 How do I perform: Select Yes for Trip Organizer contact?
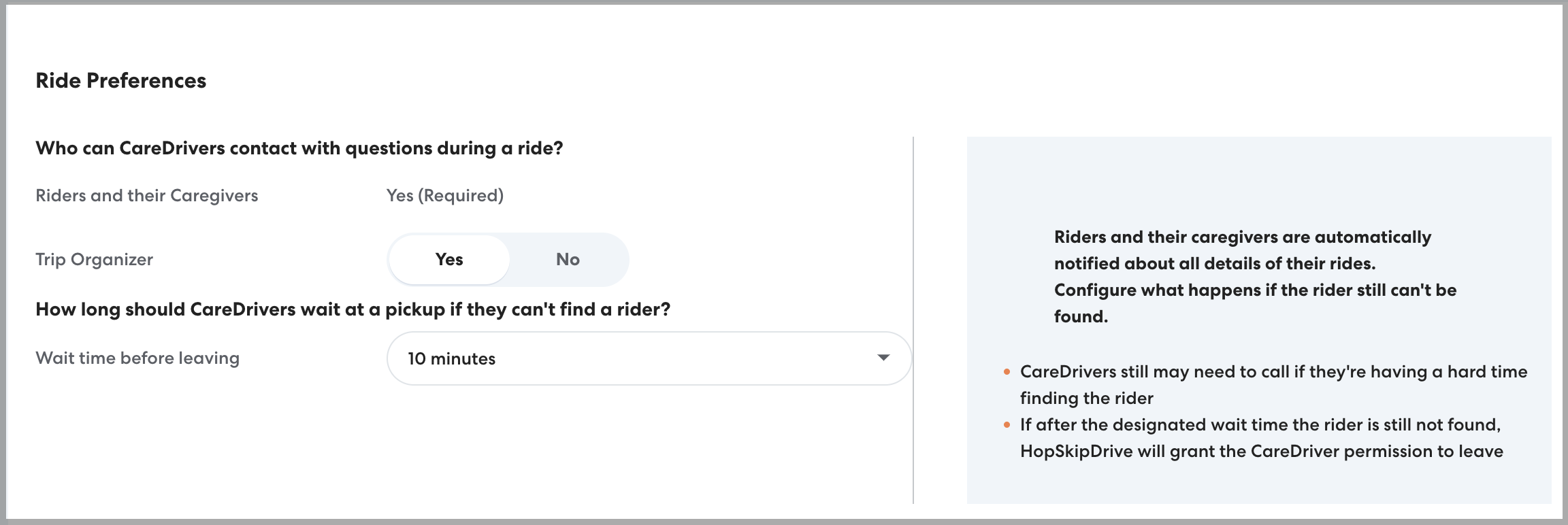(x=449, y=259)
